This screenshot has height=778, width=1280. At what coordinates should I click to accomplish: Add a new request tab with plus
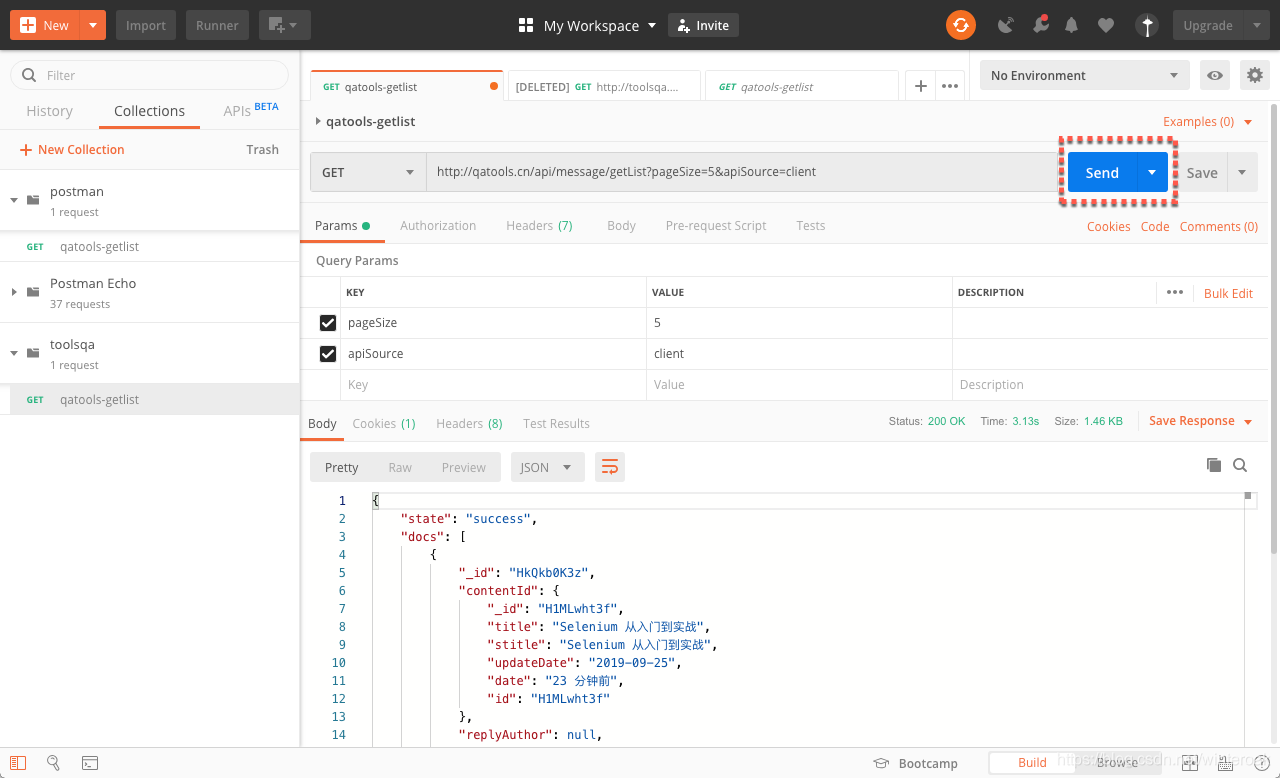tap(921, 86)
